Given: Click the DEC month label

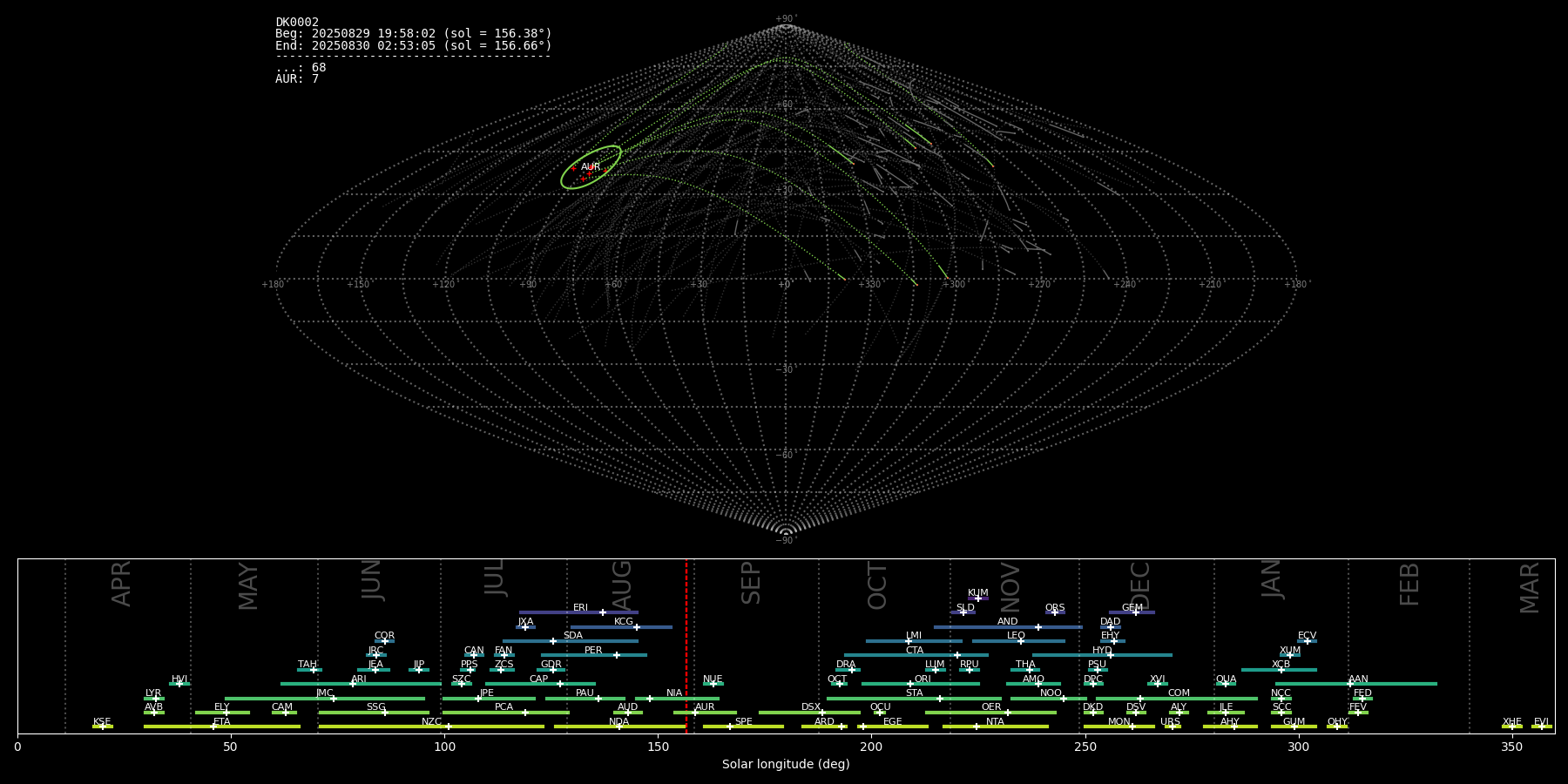Looking at the screenshot, I should coord(1140,585).
